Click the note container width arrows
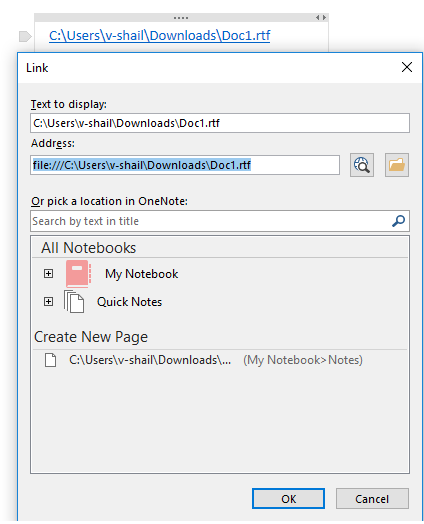 (321, 17)
